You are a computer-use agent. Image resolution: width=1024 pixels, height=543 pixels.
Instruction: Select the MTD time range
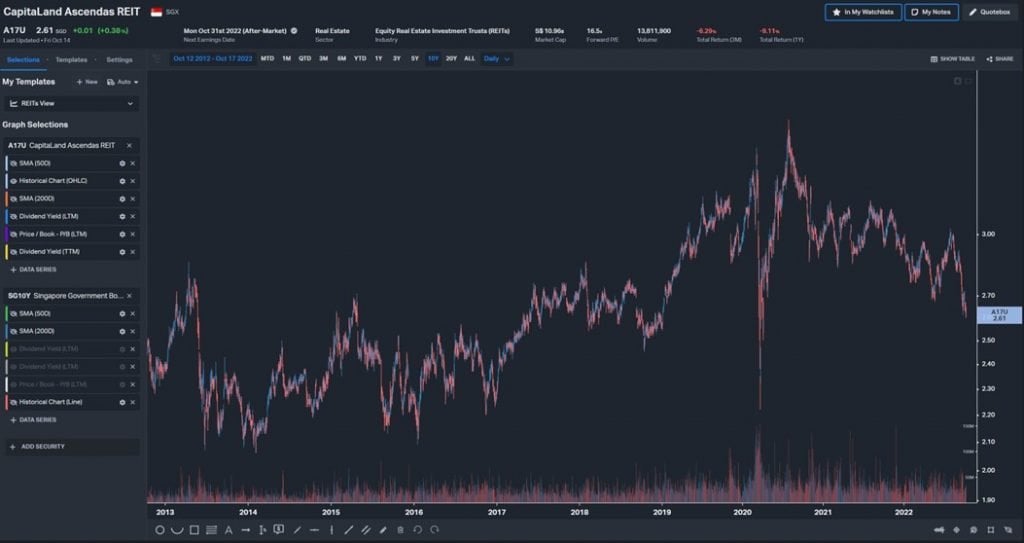pyautogui.click(x=267, y=59)
